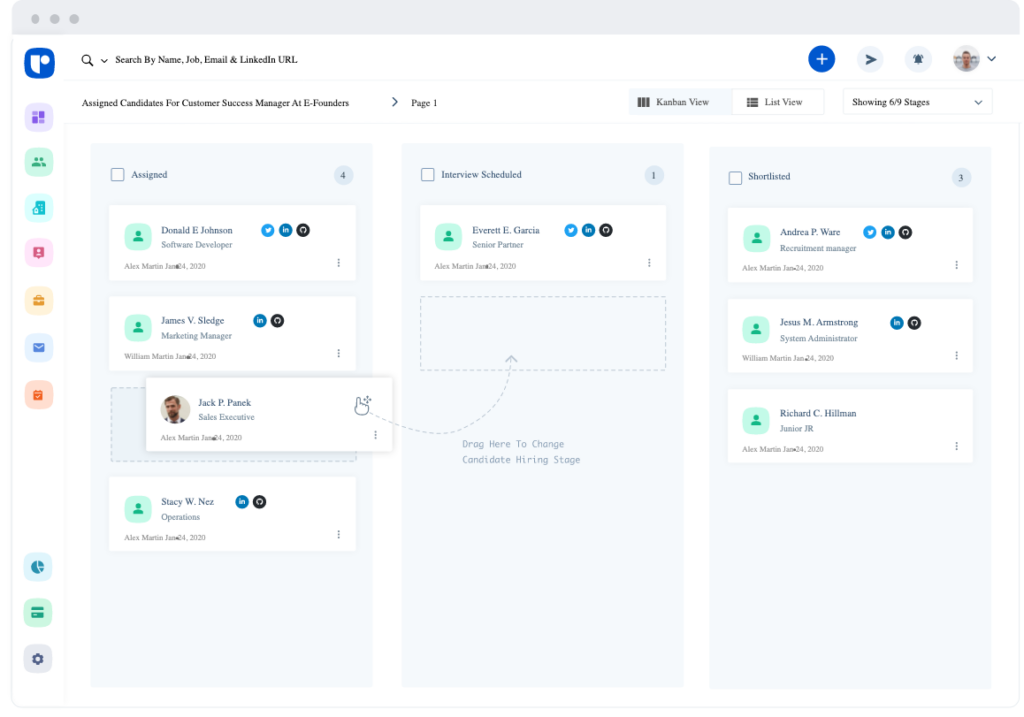1024x717 pixels.
Task: Switch to List View tab
Action: [x=777, y=102]
